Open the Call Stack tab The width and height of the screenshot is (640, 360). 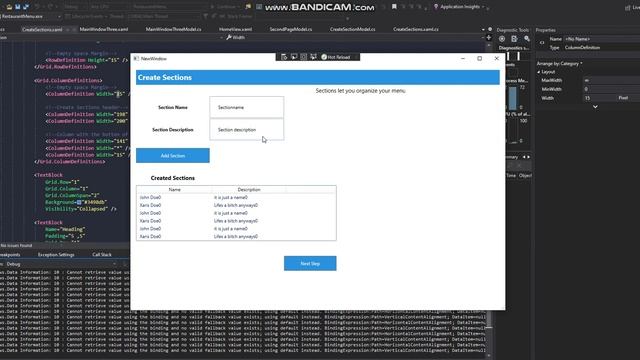102,255
